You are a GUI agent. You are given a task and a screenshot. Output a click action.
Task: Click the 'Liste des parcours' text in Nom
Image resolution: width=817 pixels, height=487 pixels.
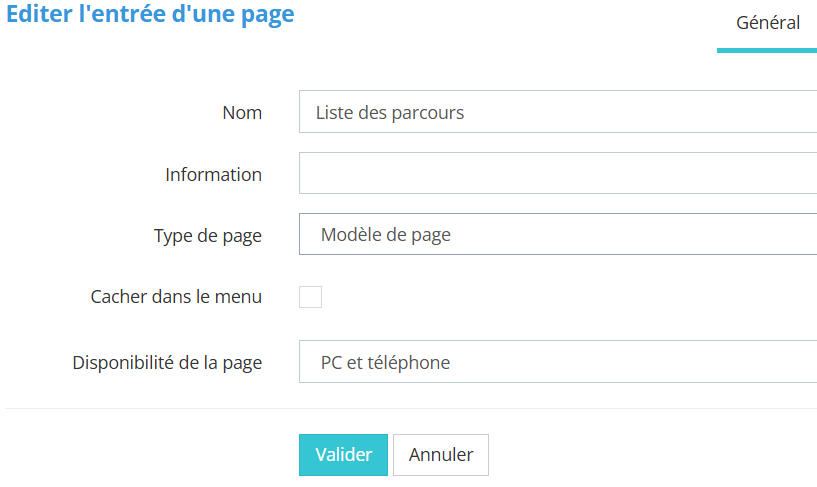pyautogui.click(x=390, y=113)
